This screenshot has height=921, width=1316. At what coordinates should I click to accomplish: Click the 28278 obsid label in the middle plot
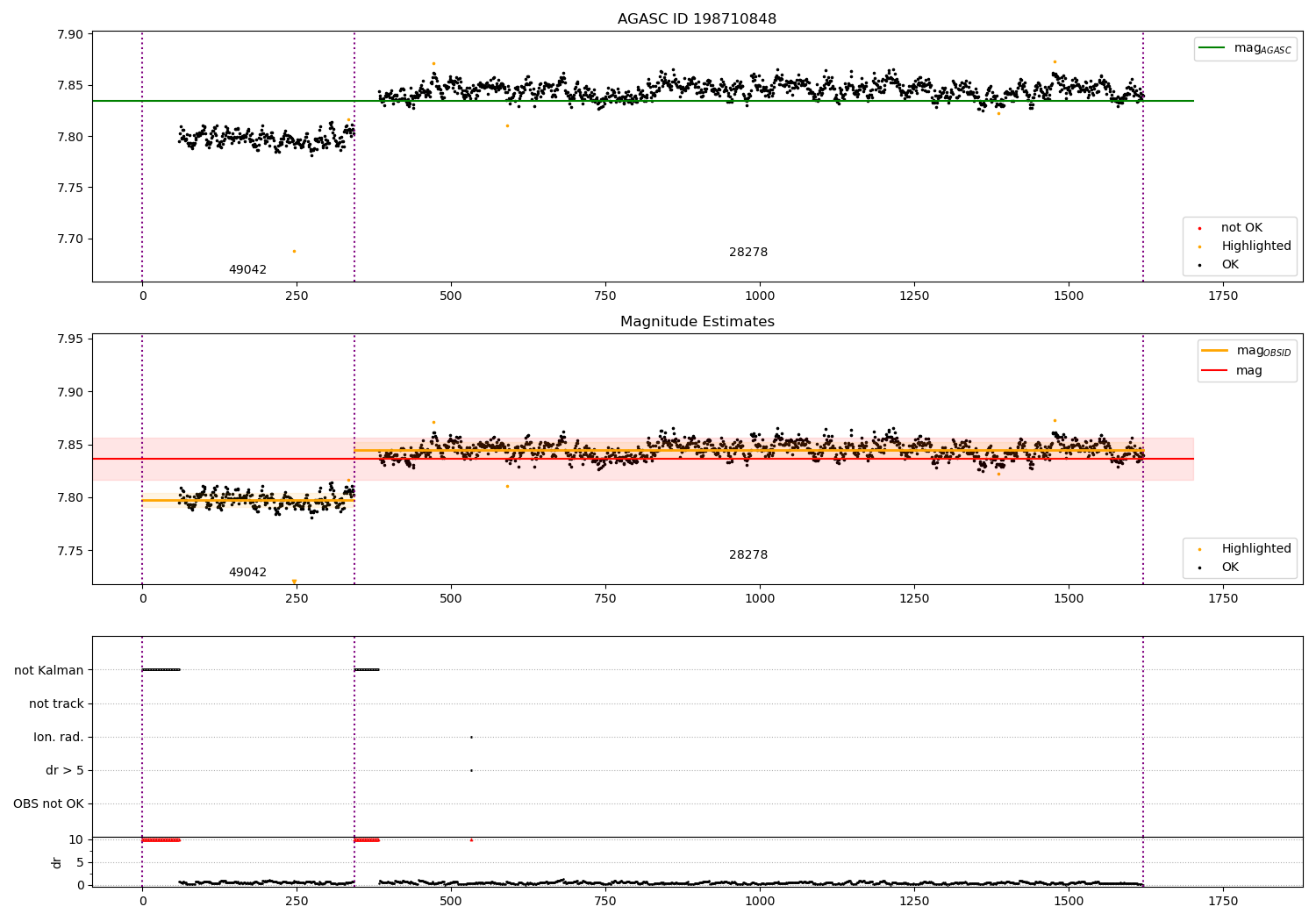(x=748, y=555)
